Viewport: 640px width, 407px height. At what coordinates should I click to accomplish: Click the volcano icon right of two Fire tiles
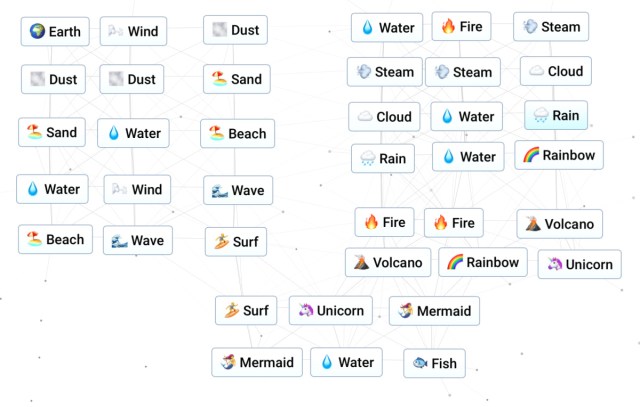pos(532,225)
